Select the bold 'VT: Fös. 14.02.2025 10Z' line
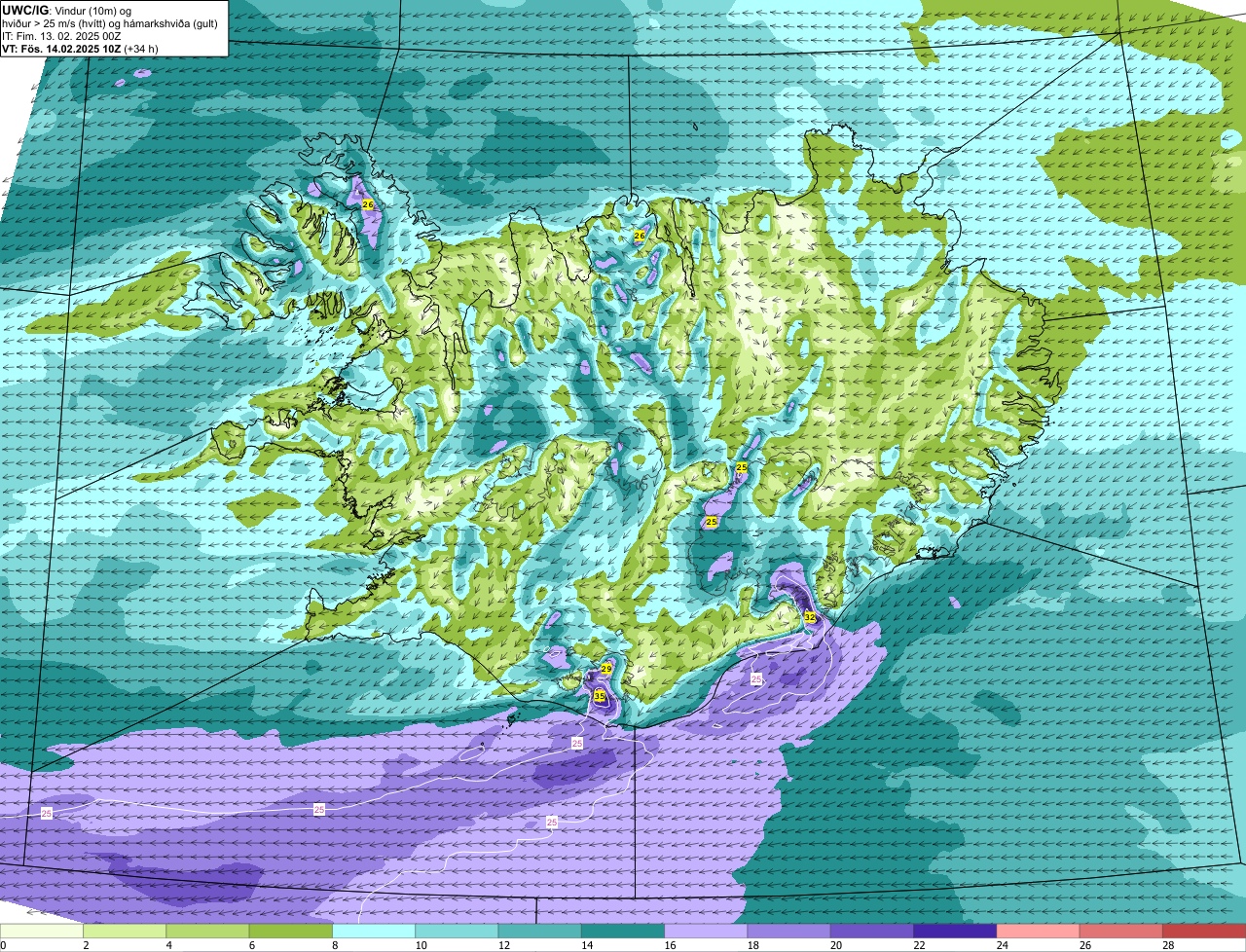1246x952 pixels. [x=62, y=49]
